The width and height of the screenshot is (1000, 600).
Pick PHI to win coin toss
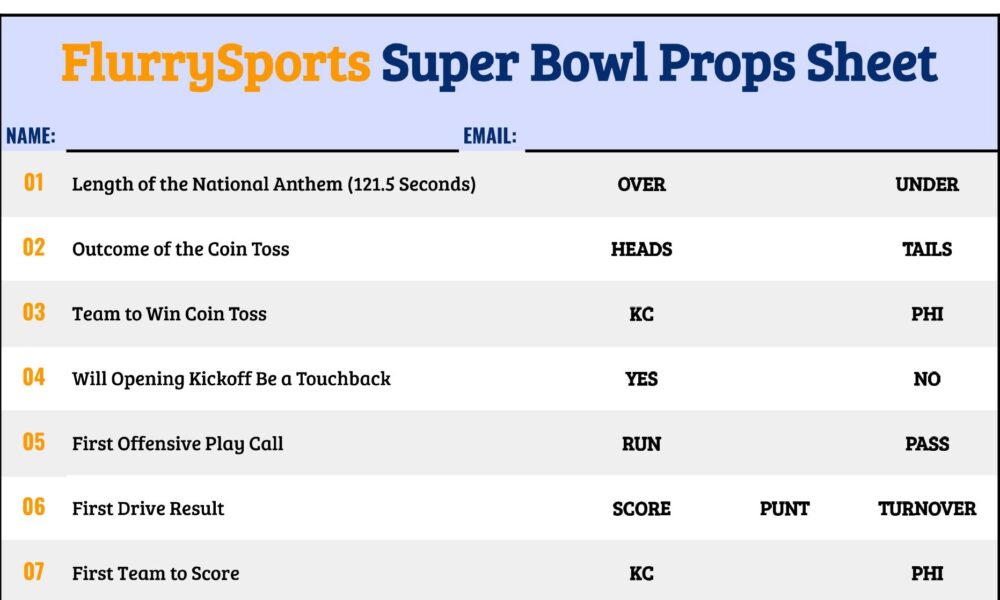point(927,314)
